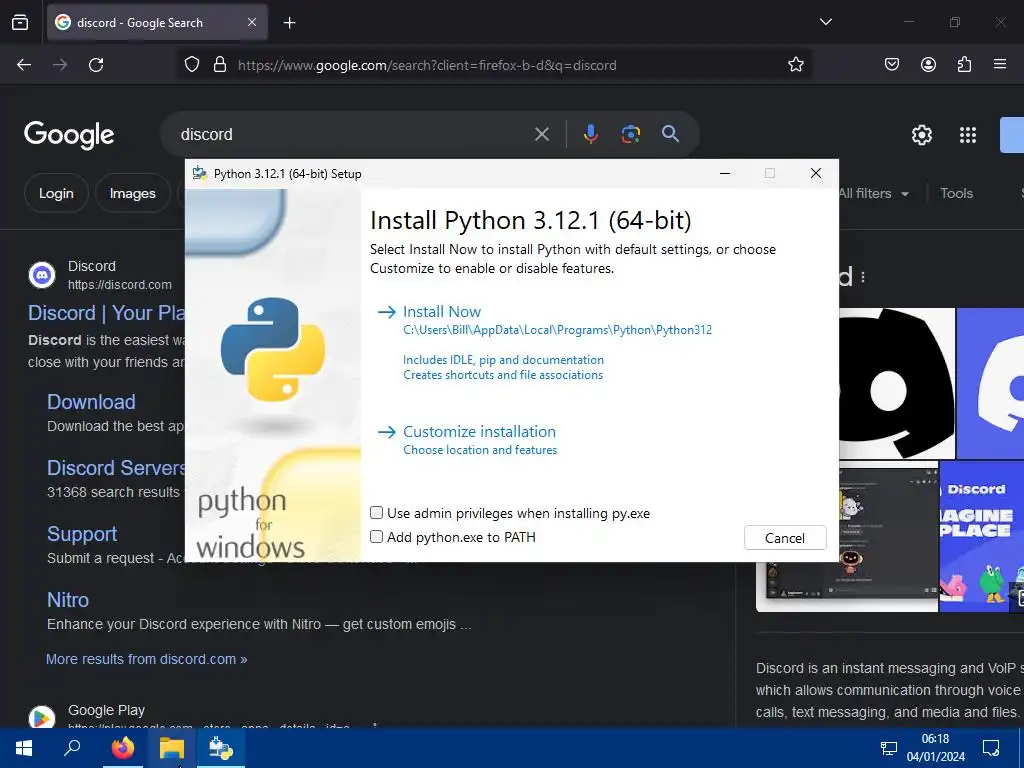This screenshot has width=1024, height=768.
Task: Open the Windows Start menu
Action: [x=24, y=748]
